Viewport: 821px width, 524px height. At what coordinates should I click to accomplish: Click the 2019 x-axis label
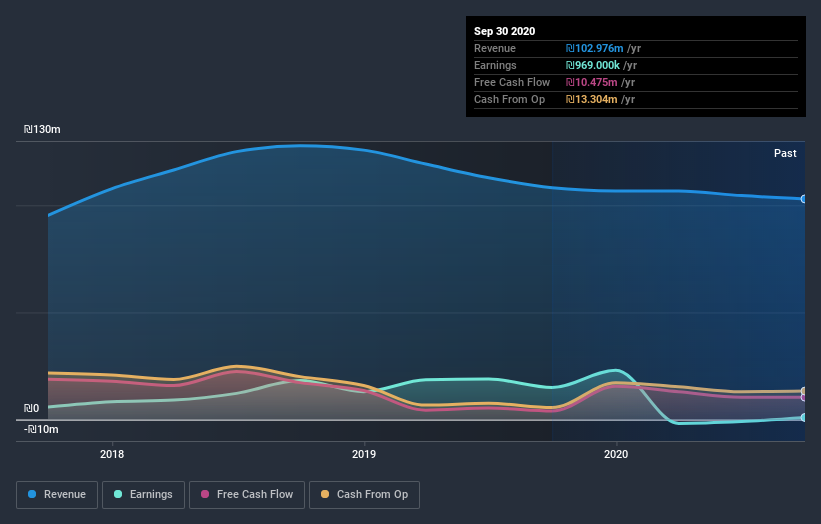364,454
